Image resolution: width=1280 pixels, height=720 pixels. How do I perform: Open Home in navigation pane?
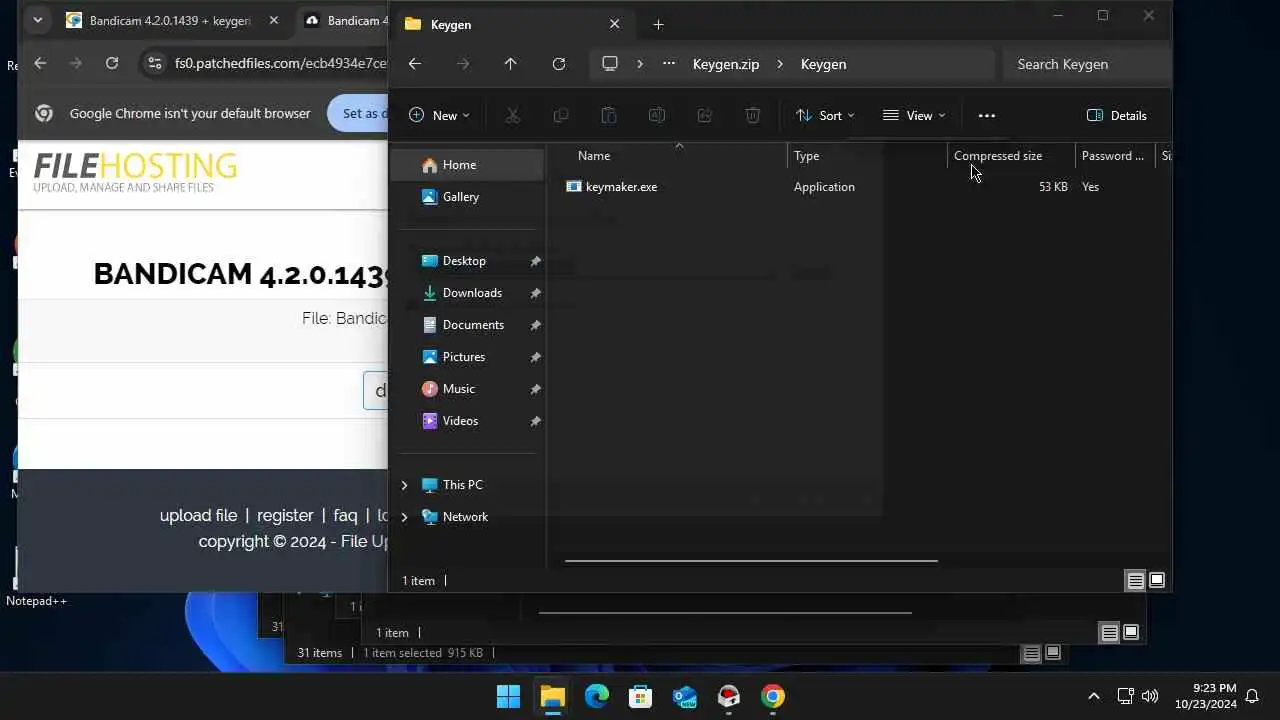coord(468,165)
